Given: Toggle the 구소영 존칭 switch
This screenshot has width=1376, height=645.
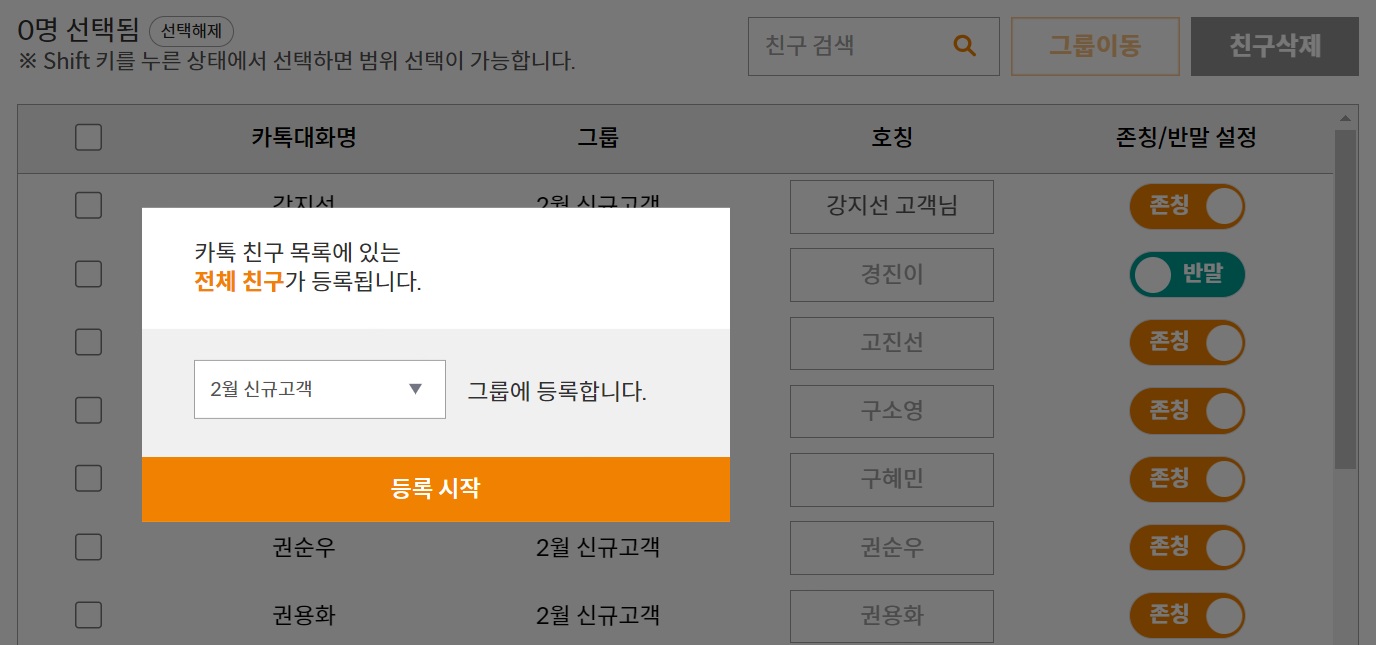Looking at the screenshot, I should [x=1187, y=411].
